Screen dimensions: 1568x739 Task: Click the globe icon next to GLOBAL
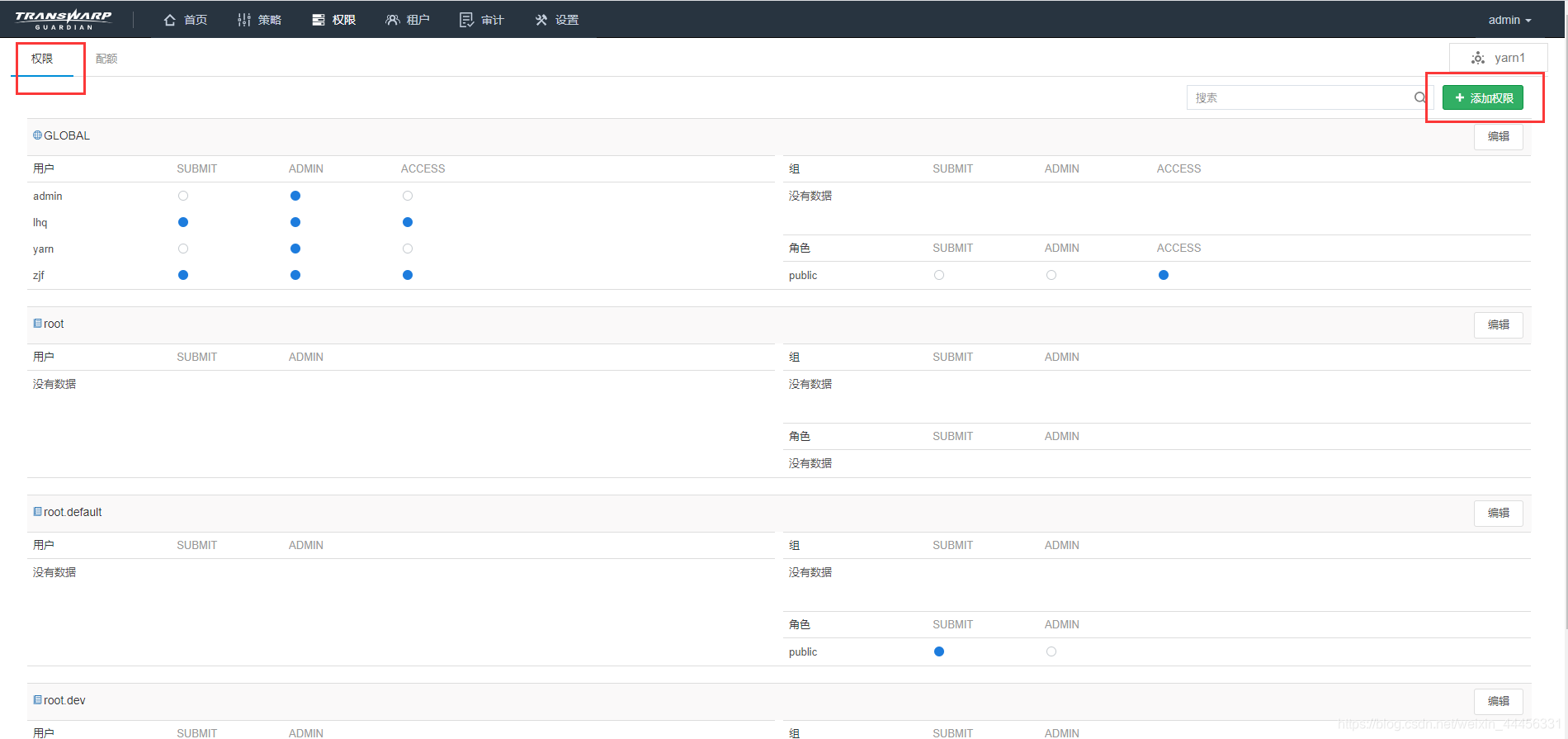pyautogui.click(x=37, y=135)
